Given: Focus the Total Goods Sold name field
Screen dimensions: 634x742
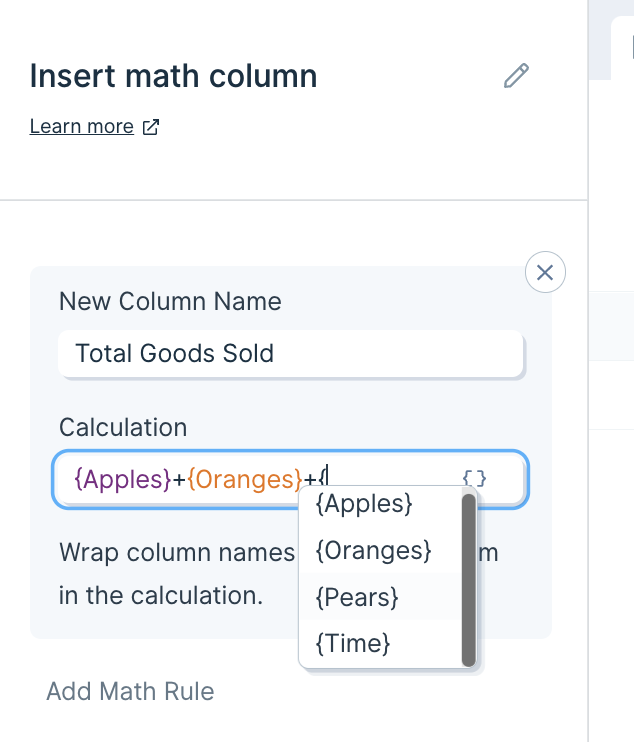Looking at the screenshot, I should (x=291, y=353).
